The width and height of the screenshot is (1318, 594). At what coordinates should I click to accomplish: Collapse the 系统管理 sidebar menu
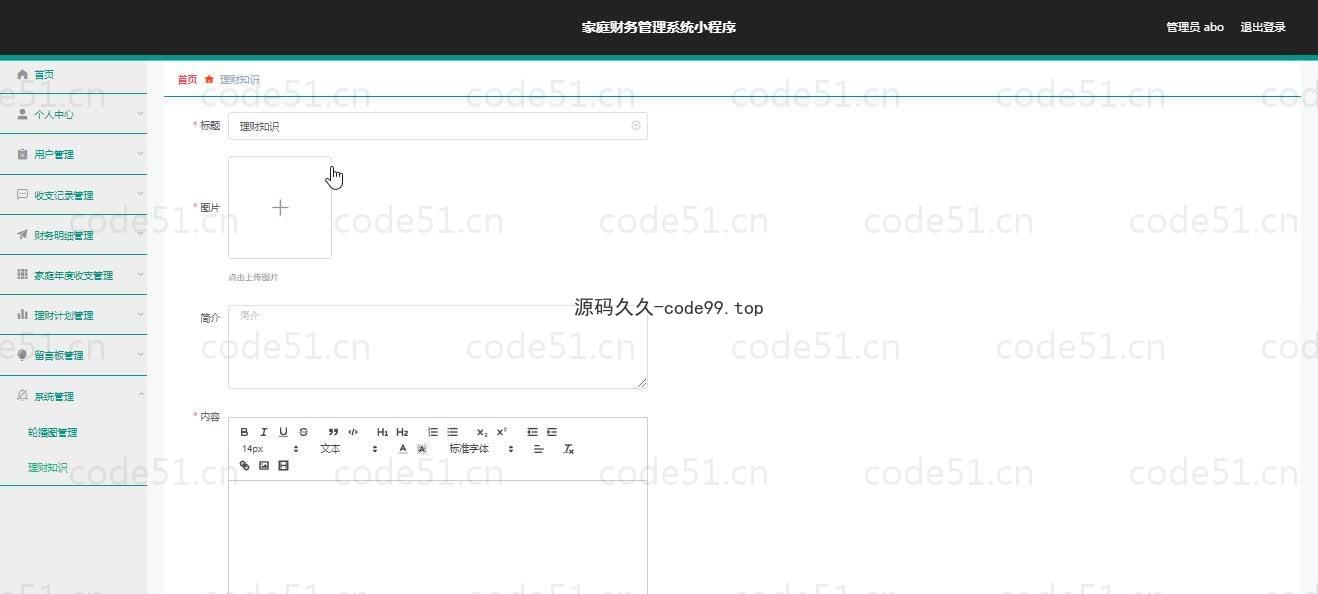[73, 396]
